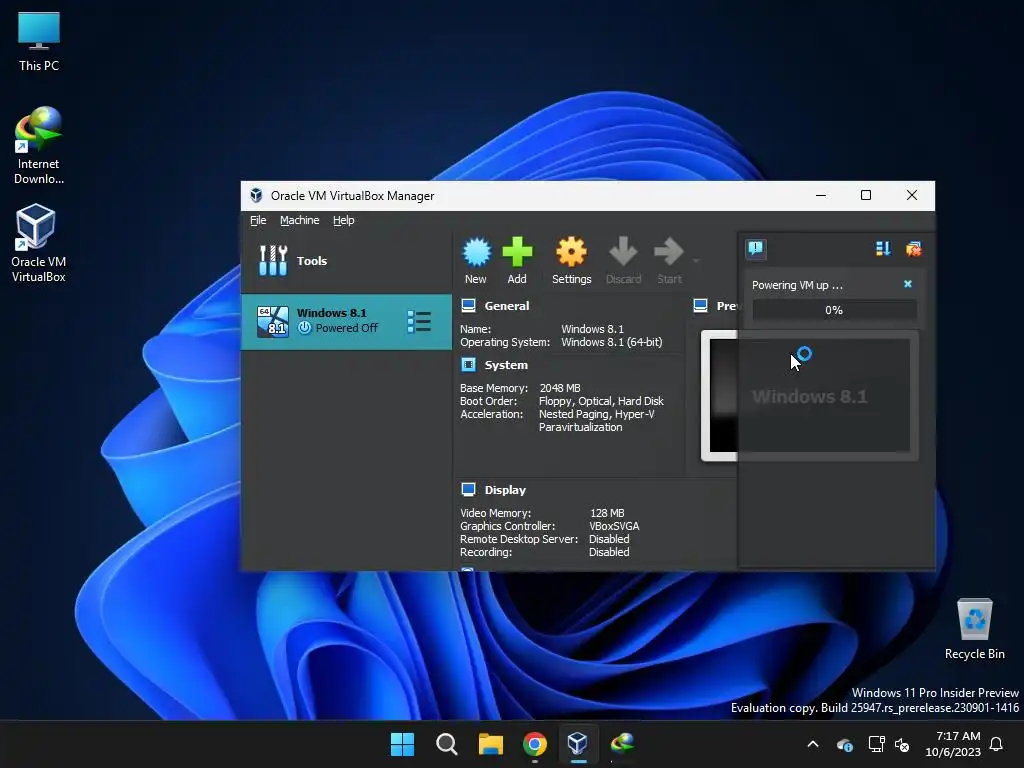Click the Powering VM up progress bar
This screenshot has height=768, width=1024.
(x=834, y=310)
